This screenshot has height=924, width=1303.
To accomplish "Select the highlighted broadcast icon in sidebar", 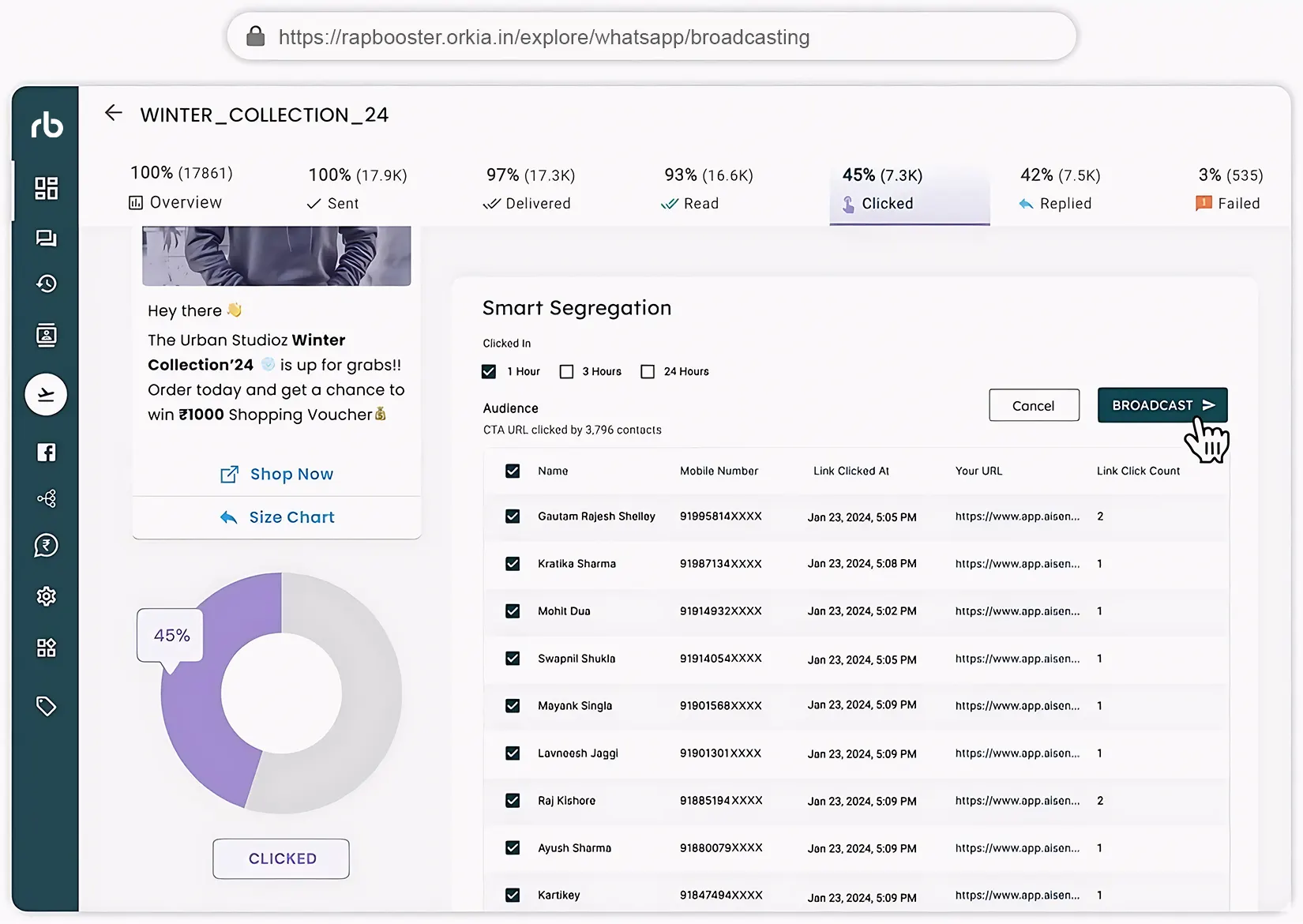I will 45,395.
